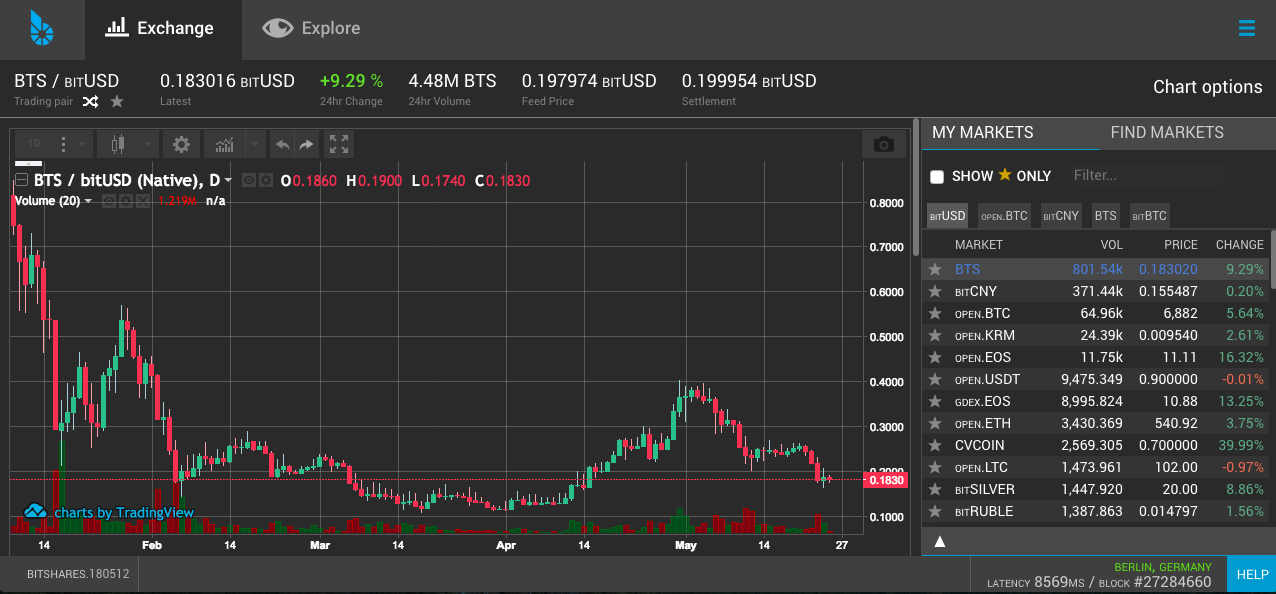Star the OPEN.ETH market row

point(935,424)
